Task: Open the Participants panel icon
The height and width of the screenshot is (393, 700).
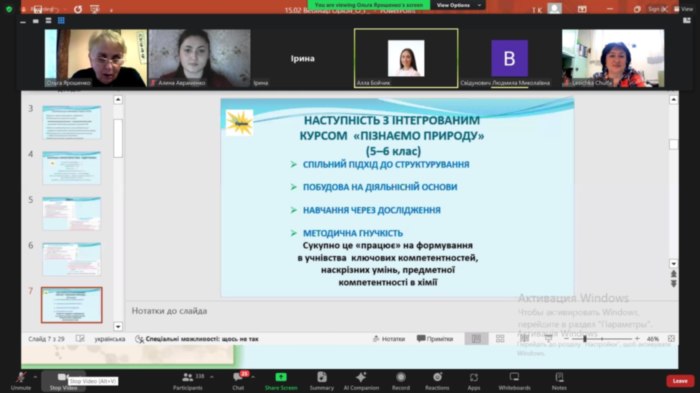Action: point(188,377)
